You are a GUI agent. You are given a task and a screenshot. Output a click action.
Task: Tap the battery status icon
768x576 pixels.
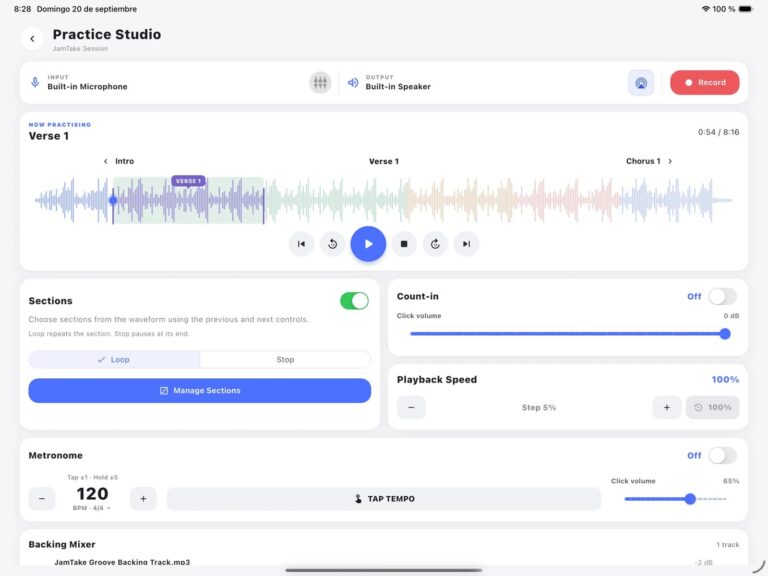tap(746, 9)
